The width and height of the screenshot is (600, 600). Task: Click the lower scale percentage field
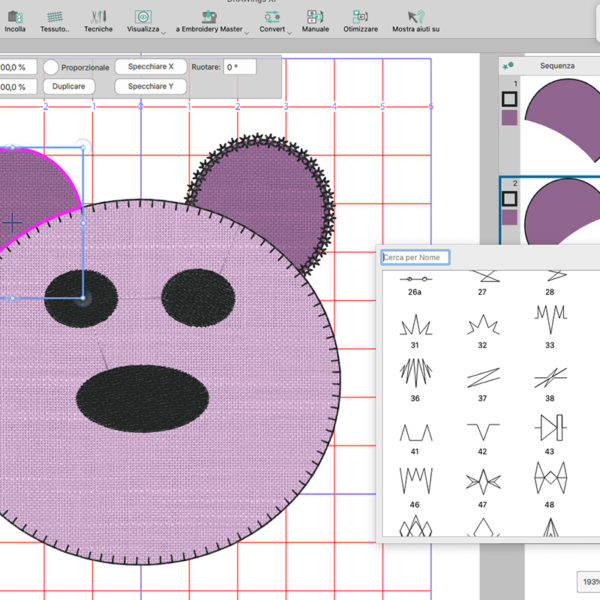click(18, 87)
